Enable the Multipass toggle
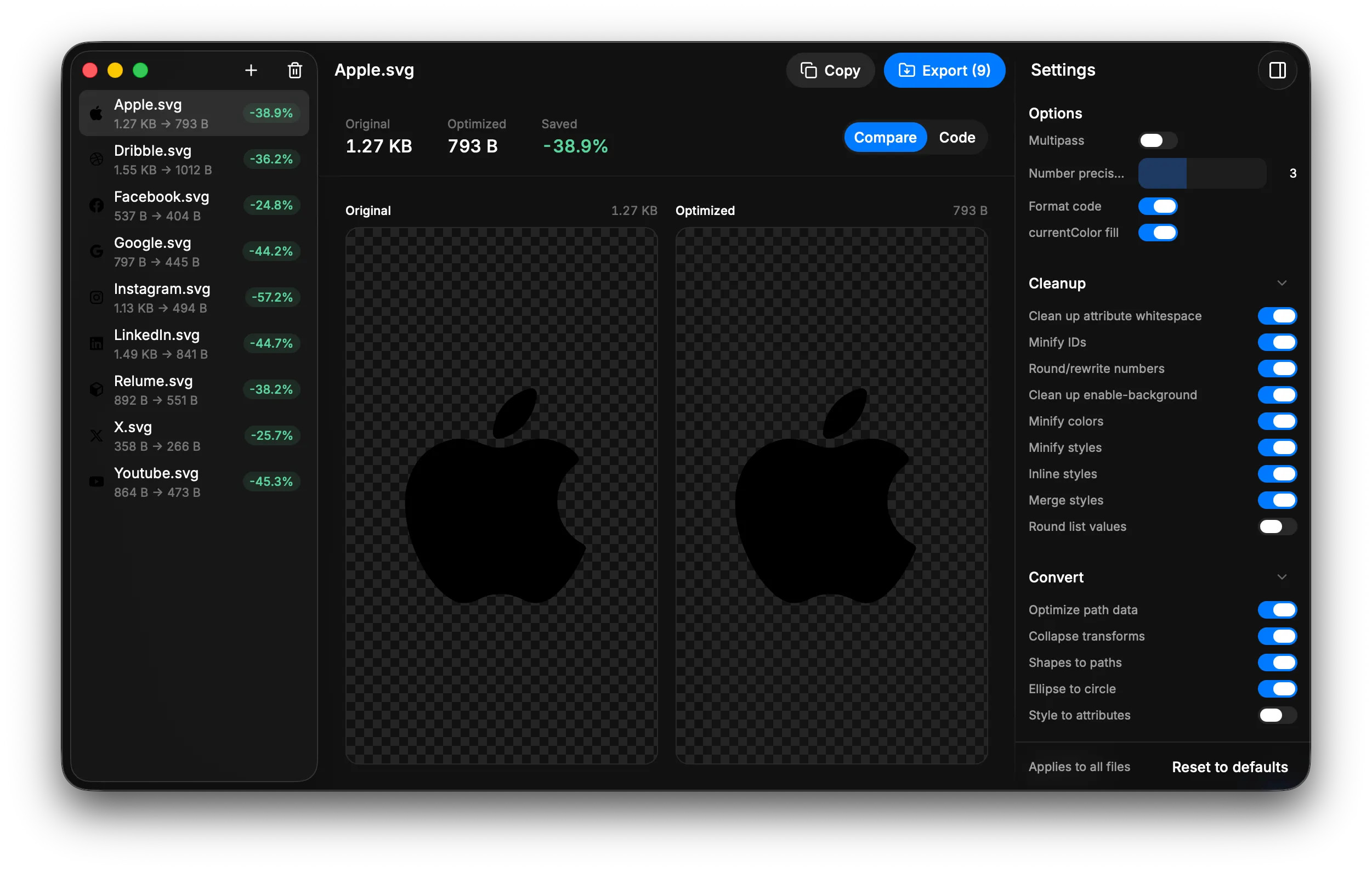The height and width of the screenshot is (872, 1372). click(x=1157, y=140)
